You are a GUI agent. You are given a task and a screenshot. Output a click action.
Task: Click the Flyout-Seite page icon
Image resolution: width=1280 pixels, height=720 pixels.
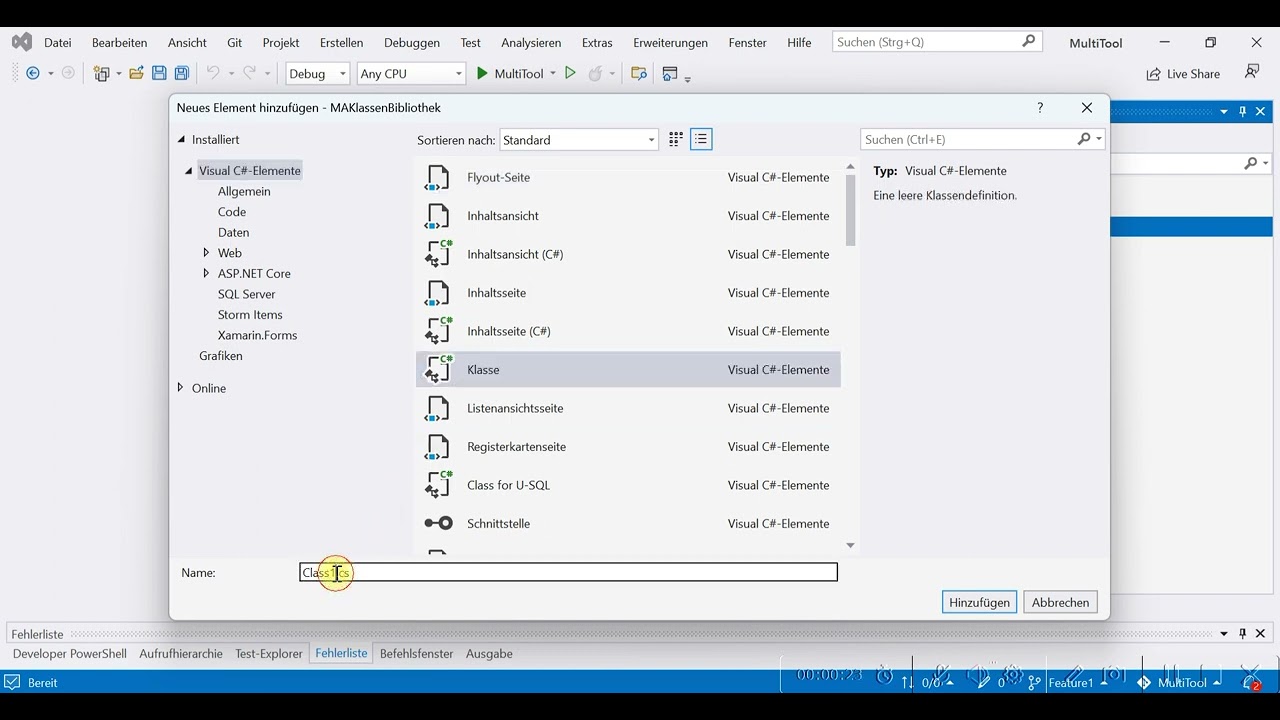[438, 177]
